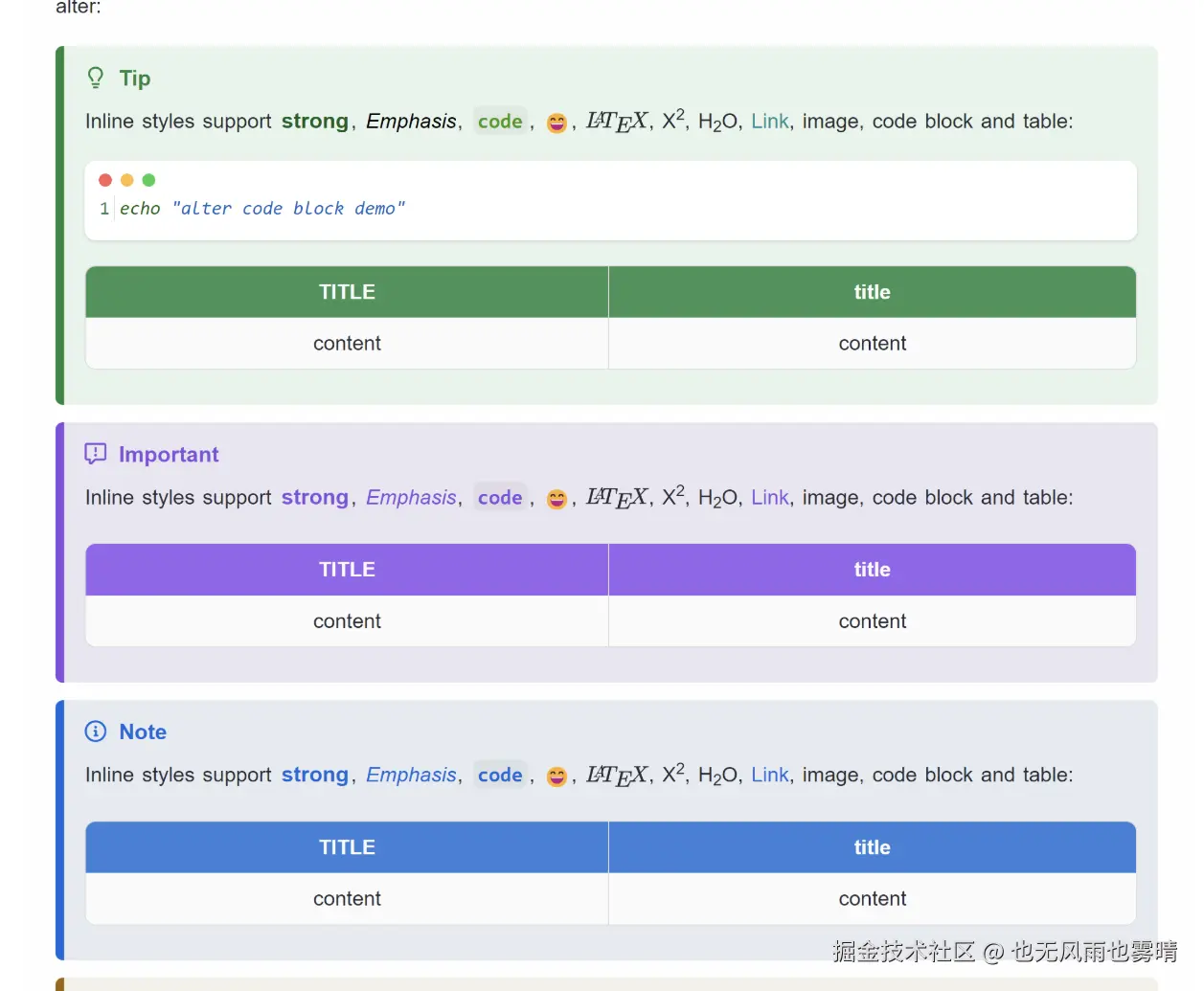Viewport: 1204px width, 991px height.
Task: Click the yellow dot in code block header
Action: 127,180
